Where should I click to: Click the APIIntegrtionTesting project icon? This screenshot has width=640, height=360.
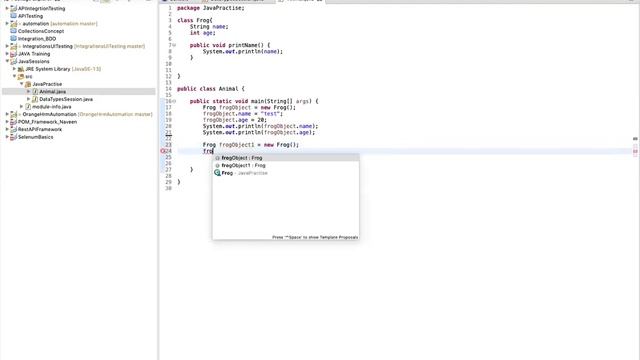[x=13, y=8]
